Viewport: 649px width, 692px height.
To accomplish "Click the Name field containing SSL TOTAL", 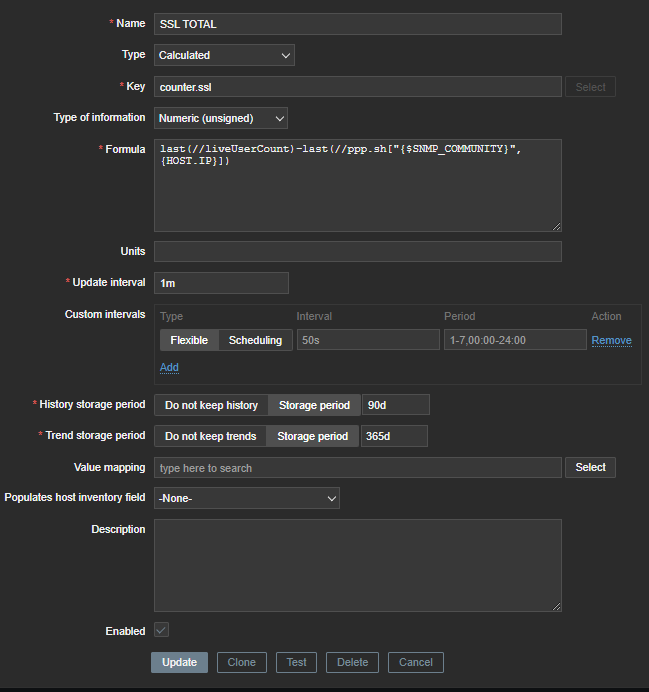I will [x=357, y=24].
